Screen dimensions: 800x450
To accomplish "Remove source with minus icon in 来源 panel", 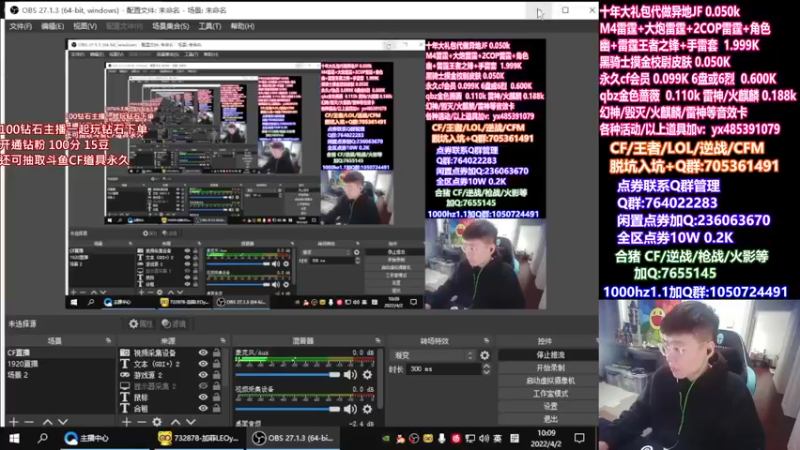I will [142, 422].
